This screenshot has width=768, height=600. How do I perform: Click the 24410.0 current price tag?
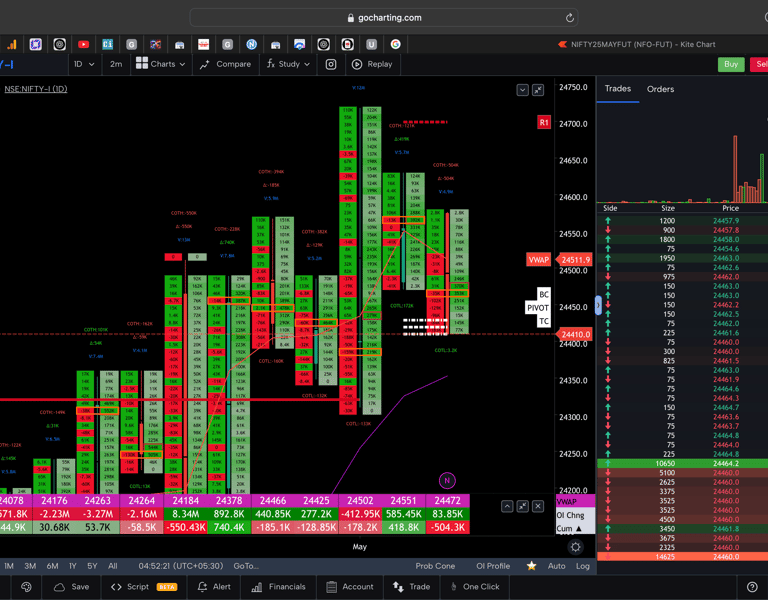click(x=576, y=335)
